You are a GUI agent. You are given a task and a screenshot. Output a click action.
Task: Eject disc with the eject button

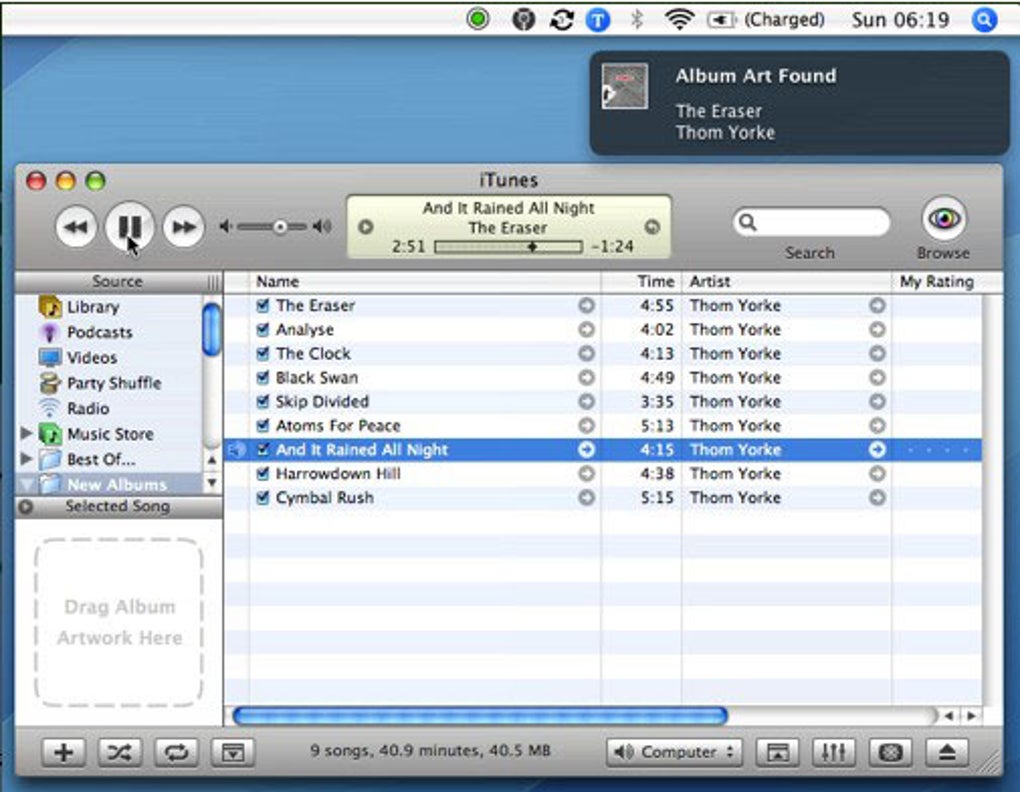(x=947, y=752)
